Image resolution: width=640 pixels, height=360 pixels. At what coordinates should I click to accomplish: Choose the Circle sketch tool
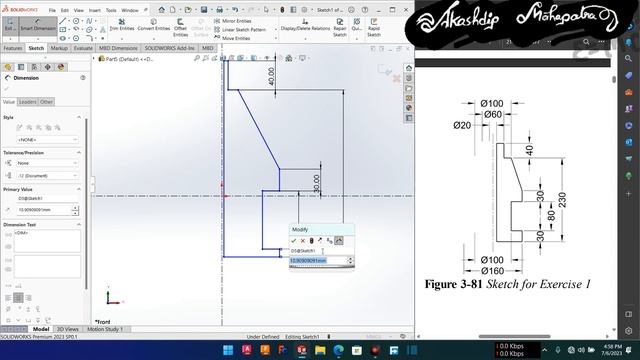(76, 20)
